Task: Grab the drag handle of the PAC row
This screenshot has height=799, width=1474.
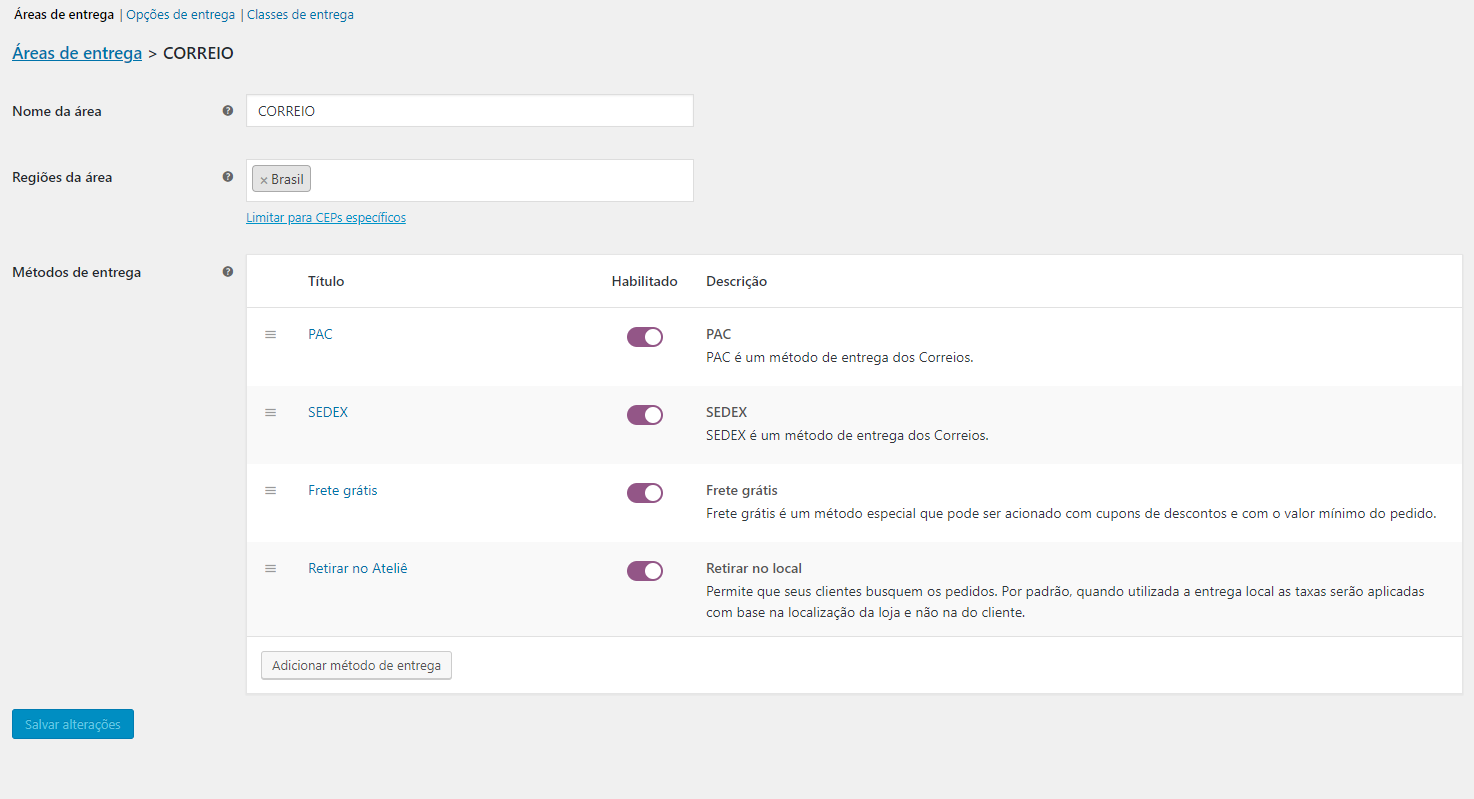Action: coord(270,334)
